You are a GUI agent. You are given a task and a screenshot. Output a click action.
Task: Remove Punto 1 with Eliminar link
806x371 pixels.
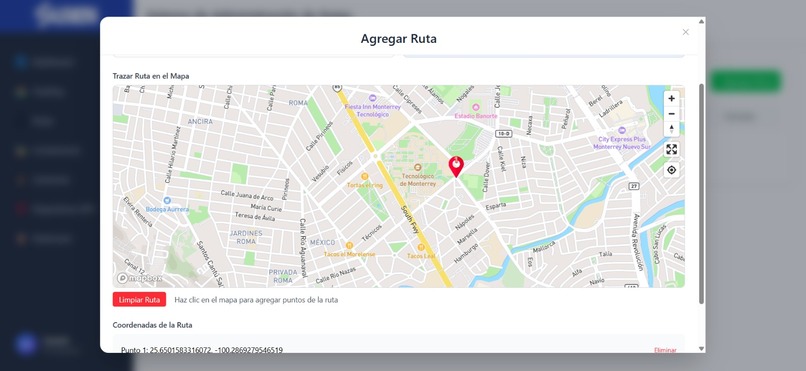pyautogui.click(x=665, y=350)
